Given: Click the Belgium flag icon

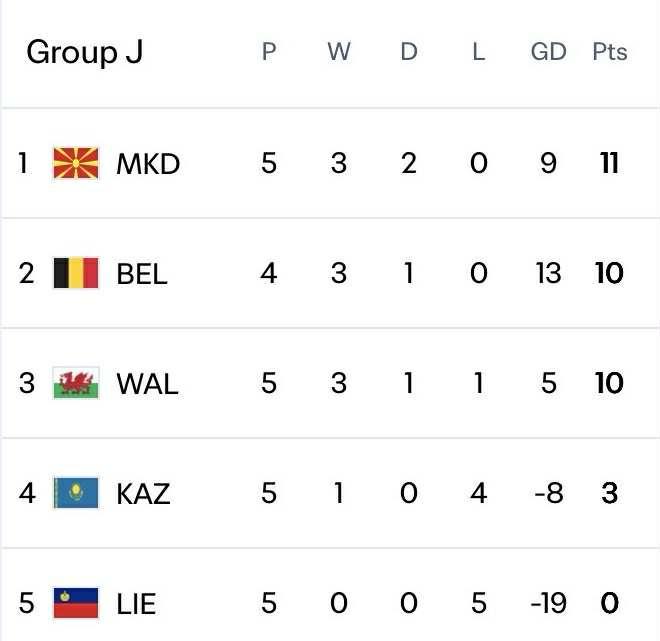Looking at the screenshot, I should coord(76,273).
